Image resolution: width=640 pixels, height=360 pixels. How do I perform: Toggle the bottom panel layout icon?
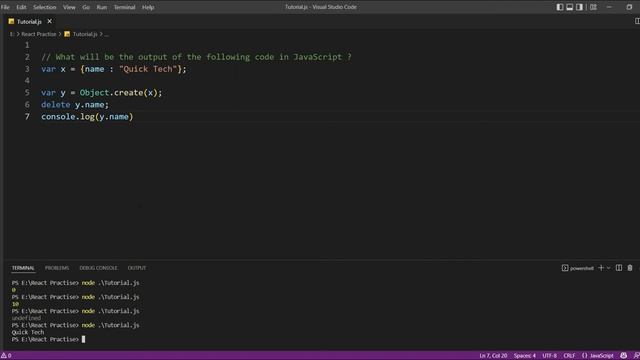[x=569, y=7]
